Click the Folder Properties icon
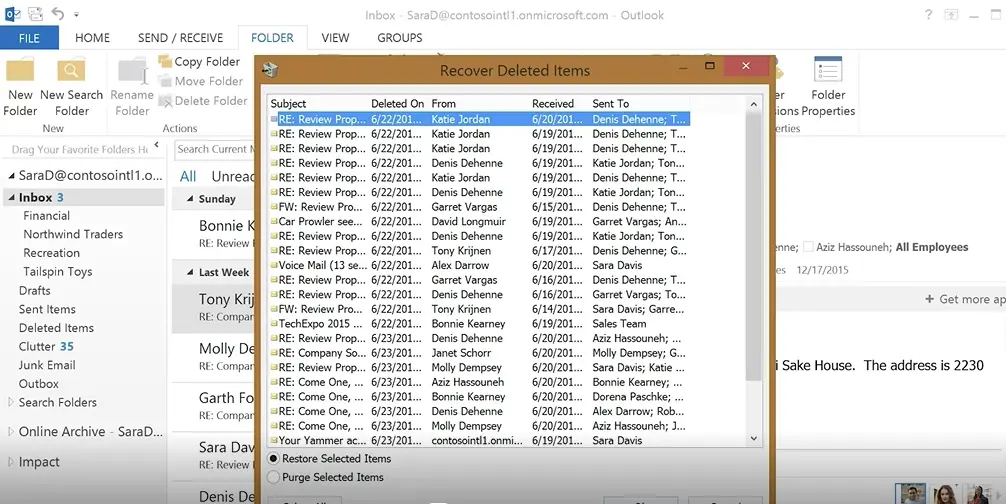 pos(828,69)
